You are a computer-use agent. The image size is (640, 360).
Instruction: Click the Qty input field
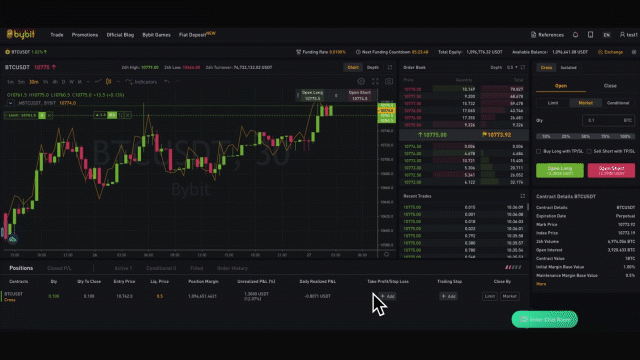(x=608, y=120)
